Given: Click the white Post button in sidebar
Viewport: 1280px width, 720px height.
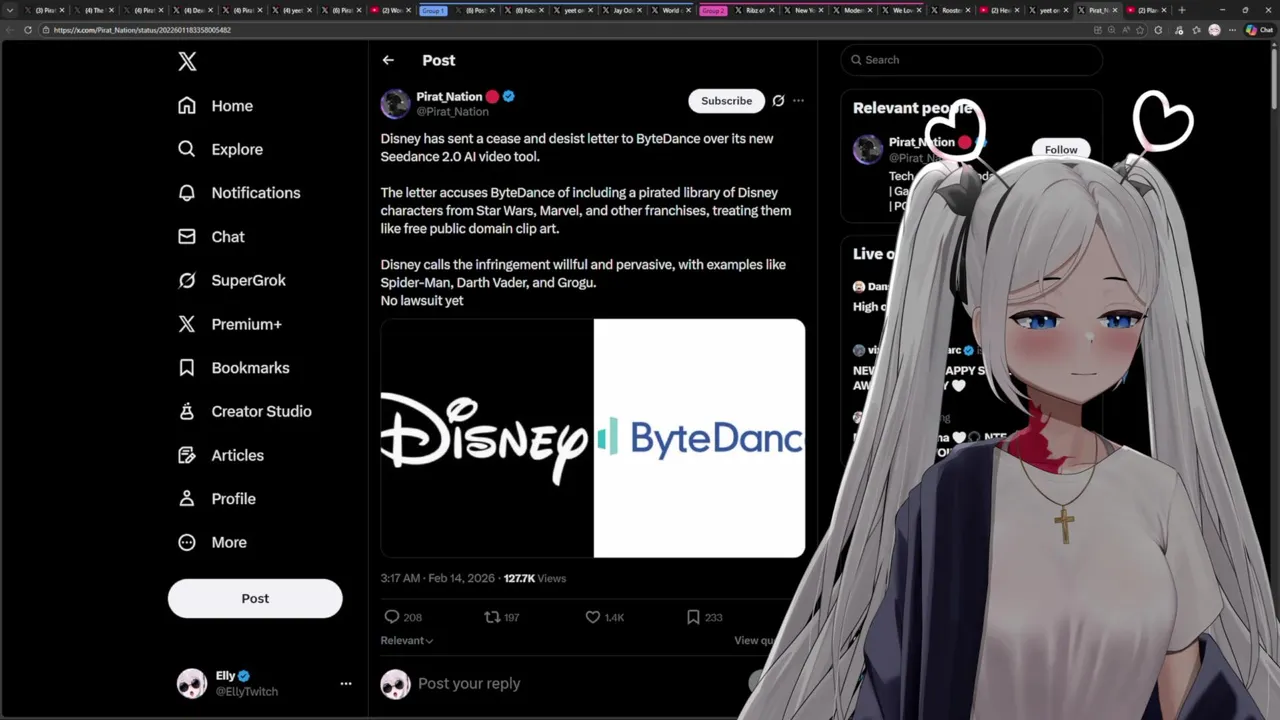Looking at the screenshot, I should click(x=255, y=598).
